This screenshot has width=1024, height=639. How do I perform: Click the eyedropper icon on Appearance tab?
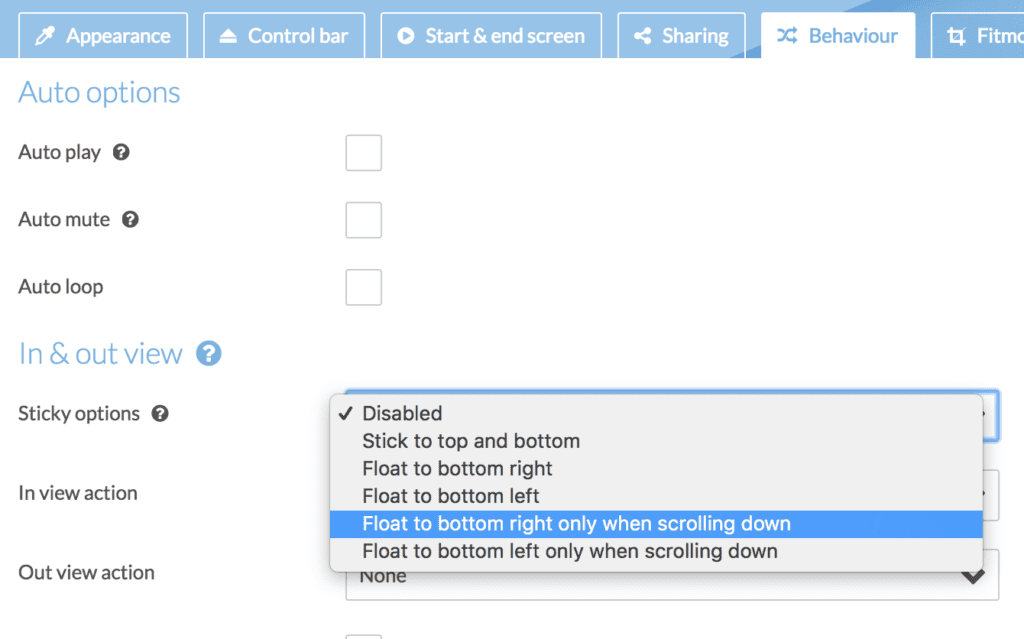(x=44, y=37)
